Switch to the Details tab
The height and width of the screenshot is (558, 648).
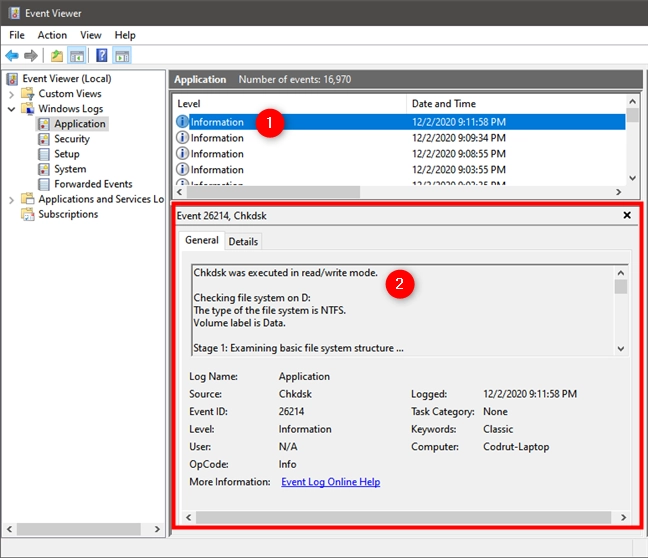pos(243,241)
